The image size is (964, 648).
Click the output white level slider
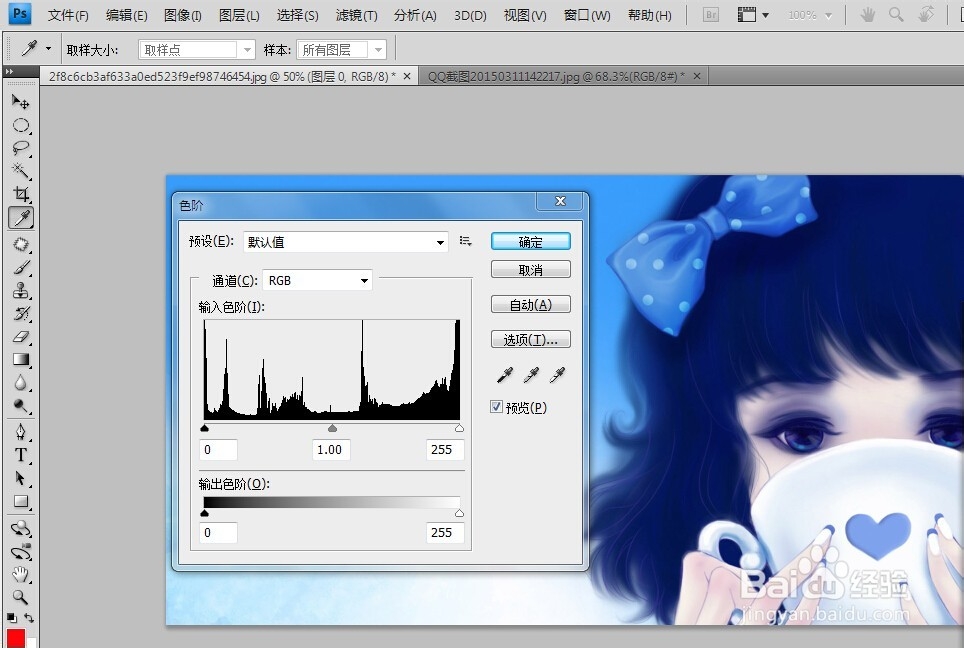pyautogui.click(x=459, y=513)
